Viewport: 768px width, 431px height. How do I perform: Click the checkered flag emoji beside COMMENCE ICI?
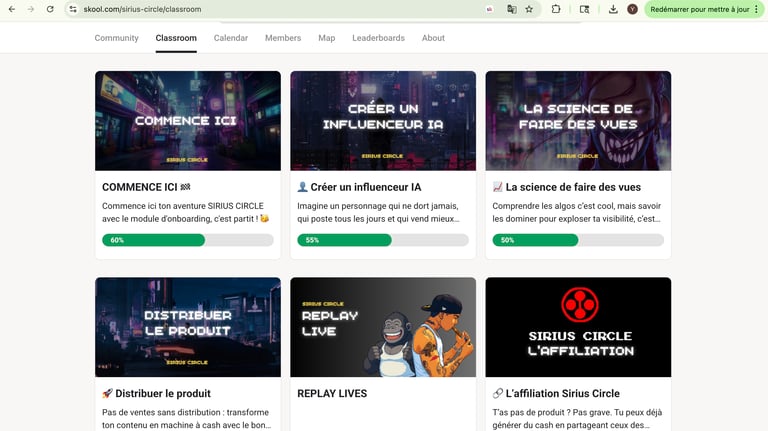[185, 187]
